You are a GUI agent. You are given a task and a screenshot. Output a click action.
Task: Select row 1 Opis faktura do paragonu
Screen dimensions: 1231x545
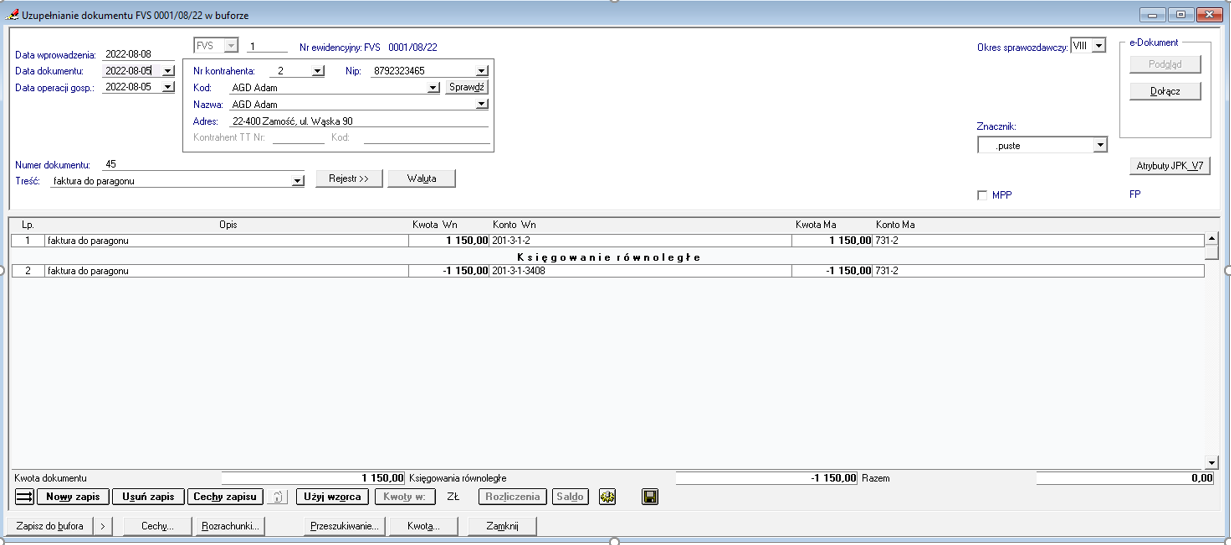click(226, 241)
